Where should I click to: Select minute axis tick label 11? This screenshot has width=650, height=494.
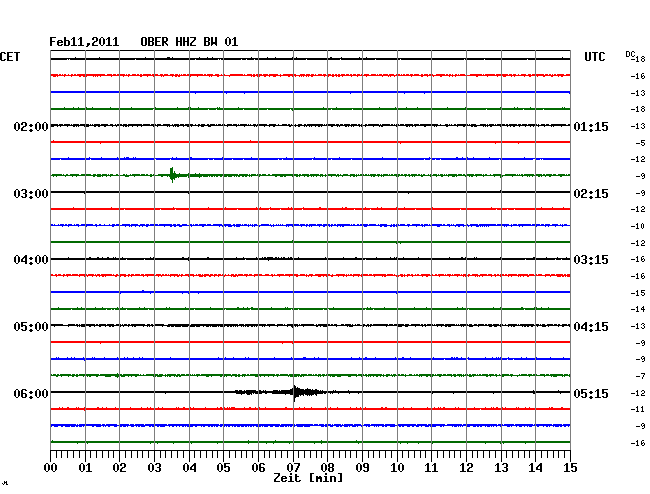(x=431, y=468)
